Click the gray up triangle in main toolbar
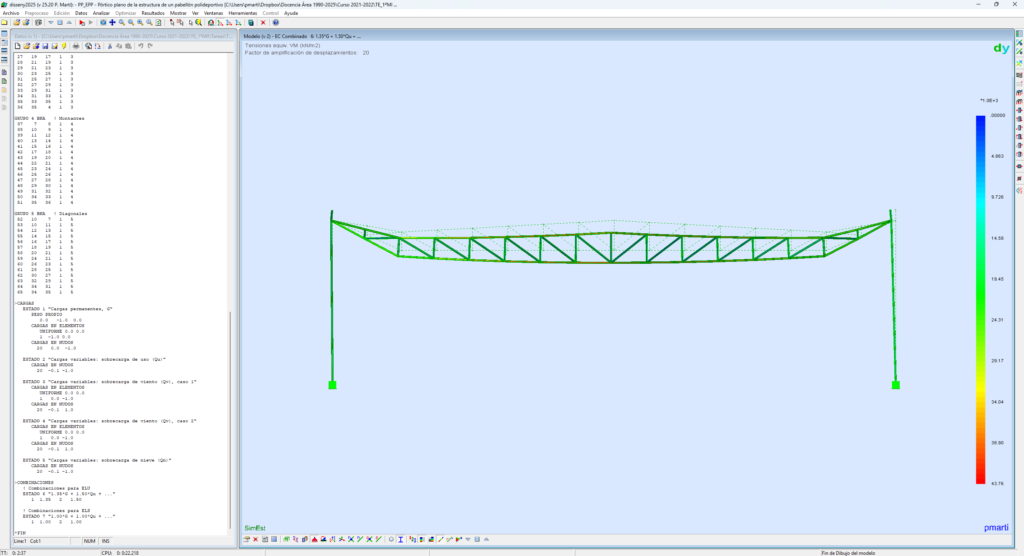 69,22
